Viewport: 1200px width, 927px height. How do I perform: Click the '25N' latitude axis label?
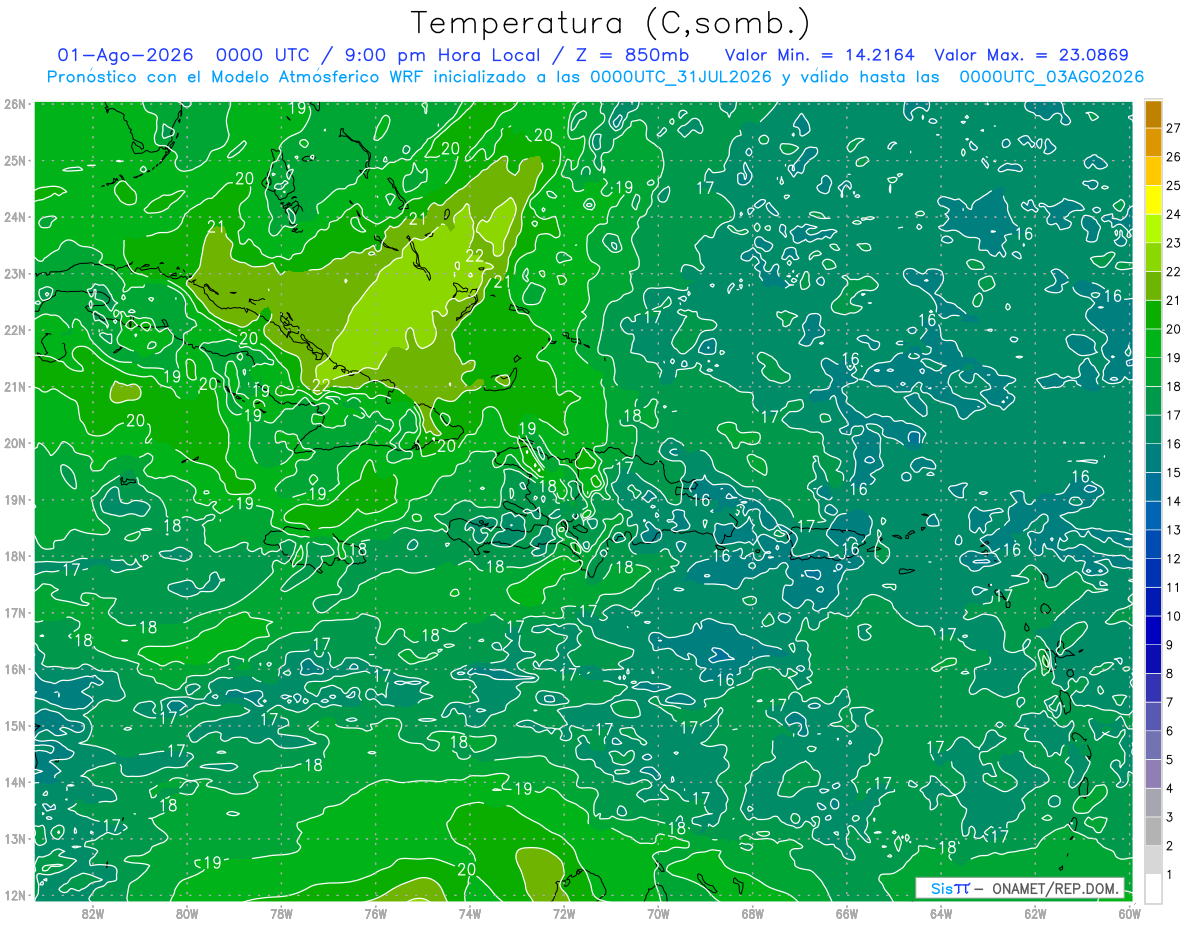(x=15, y=160)
